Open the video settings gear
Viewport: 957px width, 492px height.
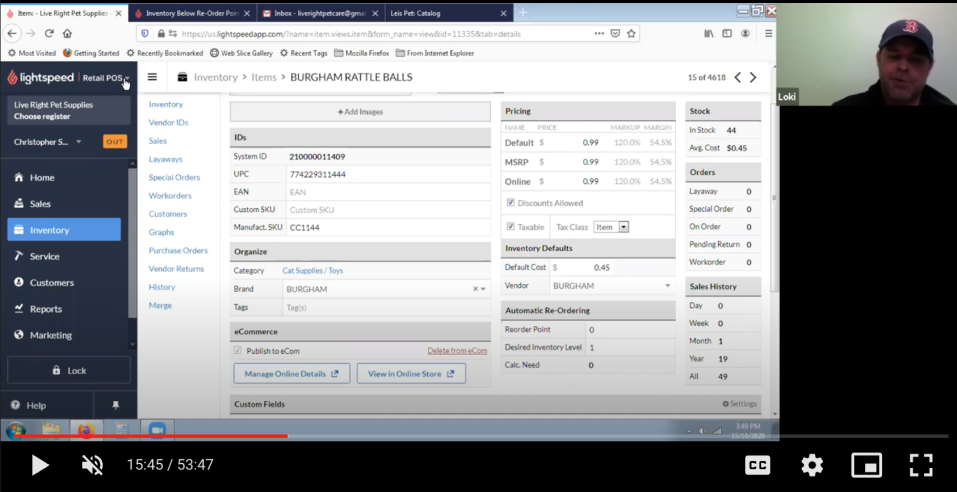[x=812, y=465]
